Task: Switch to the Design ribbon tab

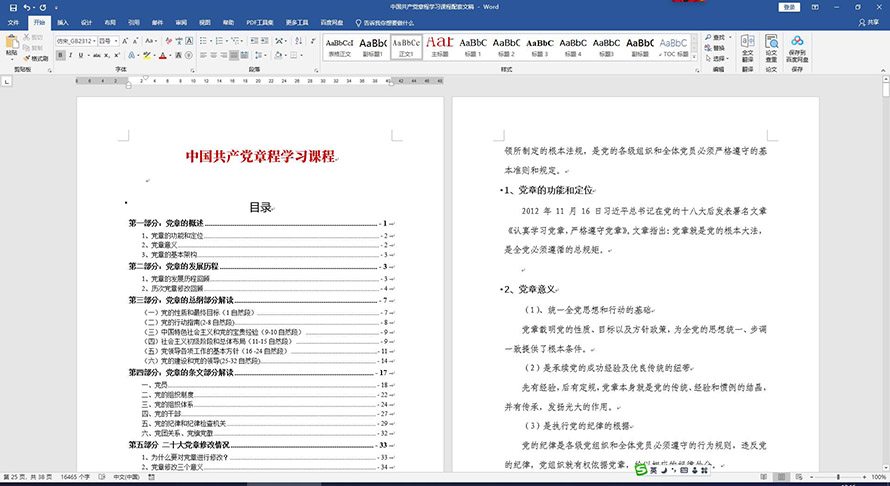Action: tap(86, 23)
